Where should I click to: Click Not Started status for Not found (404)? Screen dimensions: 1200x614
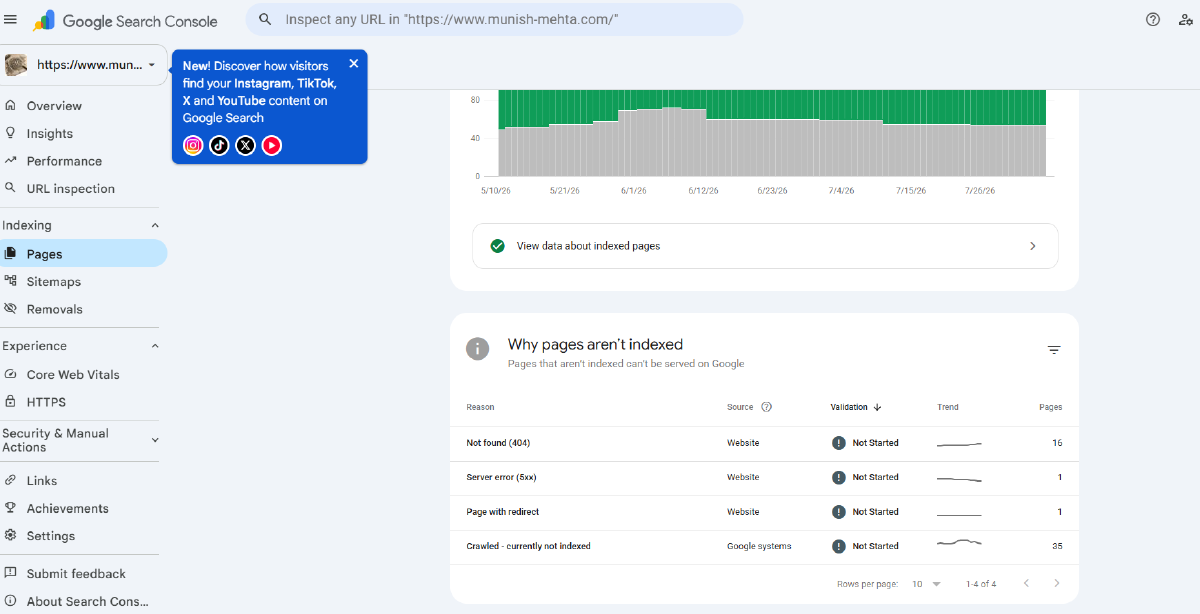876,443
